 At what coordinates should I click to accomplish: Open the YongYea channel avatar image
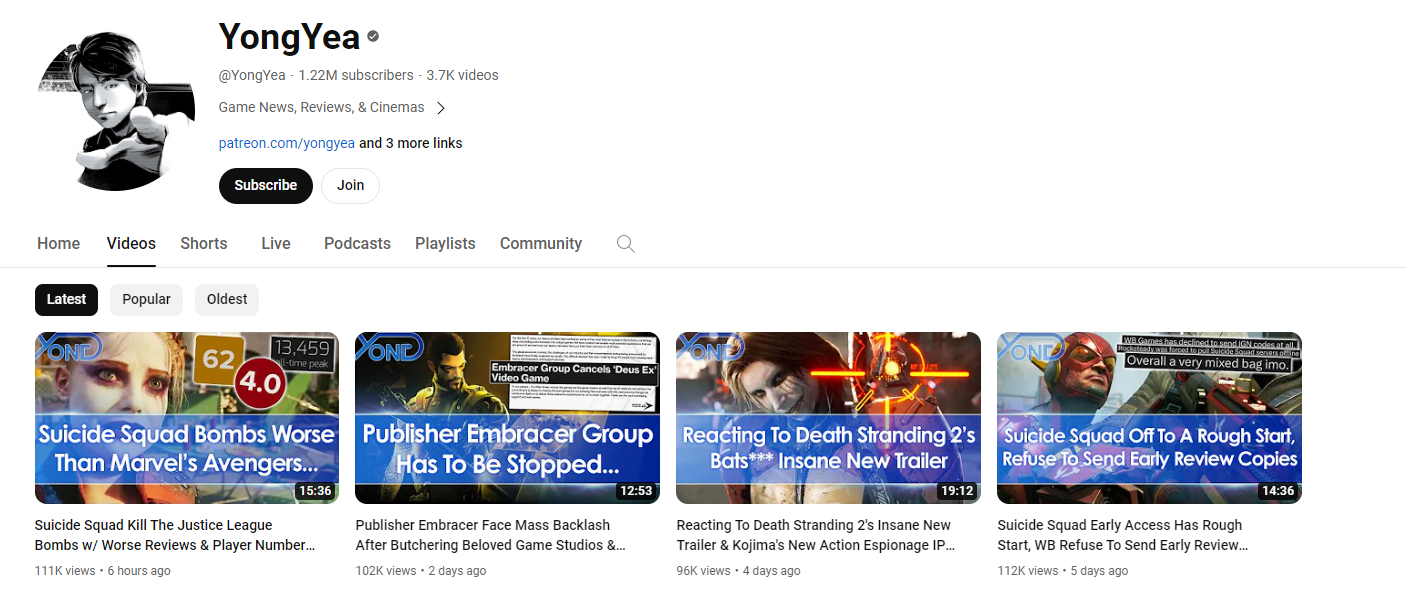coord(115,111)
